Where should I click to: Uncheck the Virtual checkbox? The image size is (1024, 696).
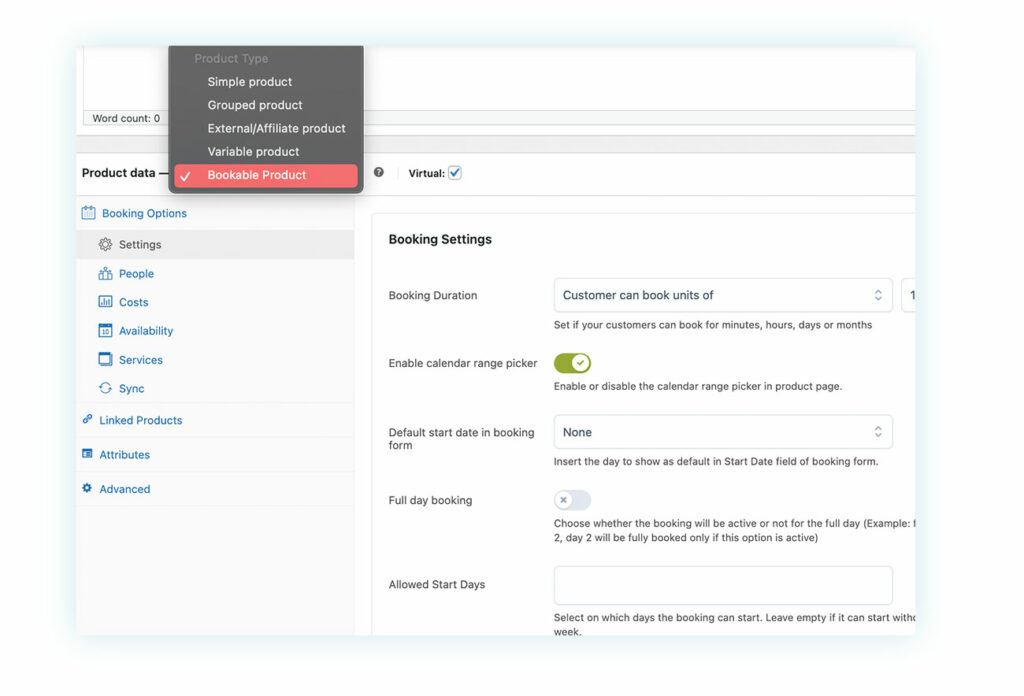(x=455, y=173)
